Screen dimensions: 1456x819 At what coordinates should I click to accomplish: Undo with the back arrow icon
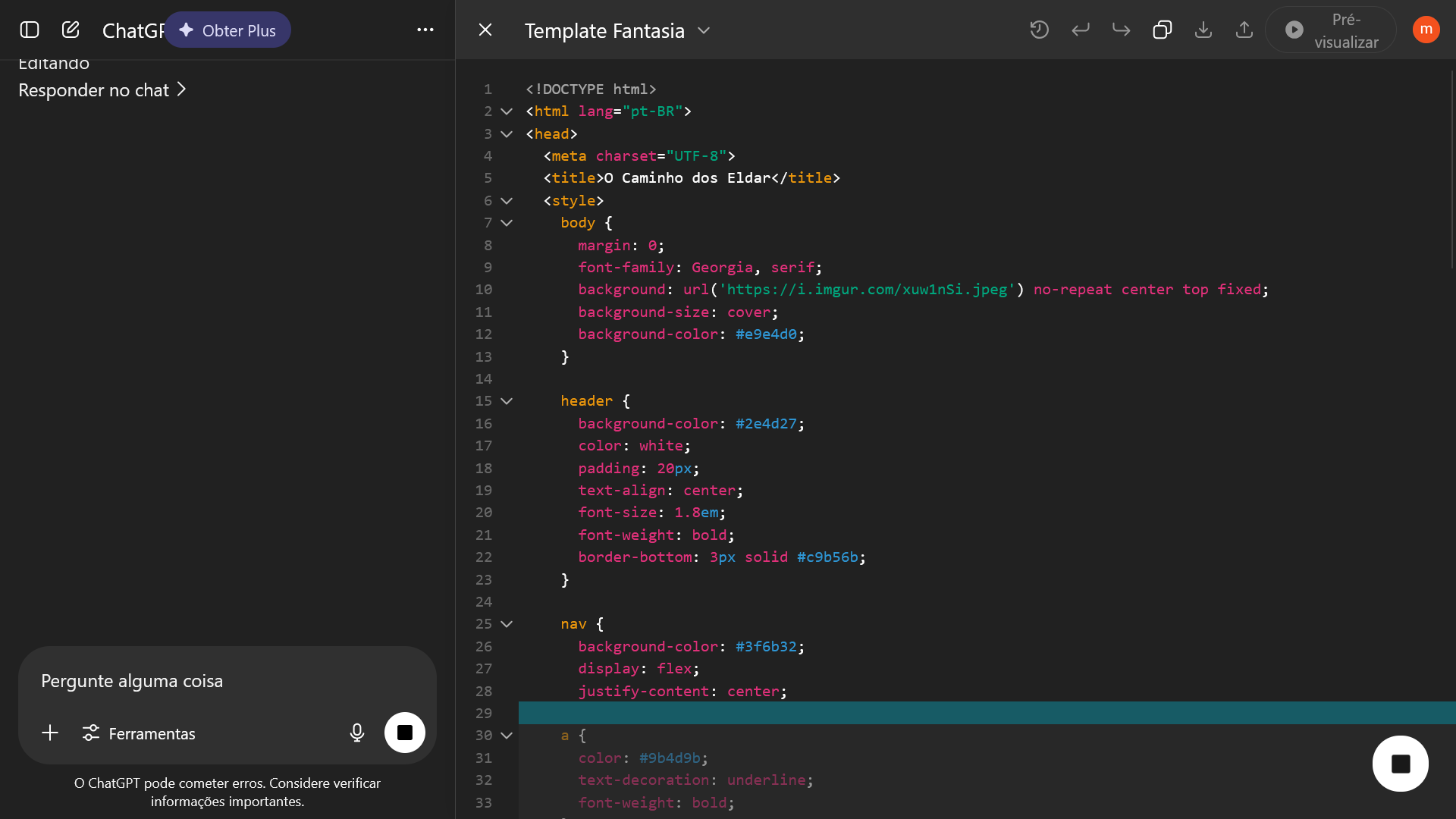(1081, 30)
